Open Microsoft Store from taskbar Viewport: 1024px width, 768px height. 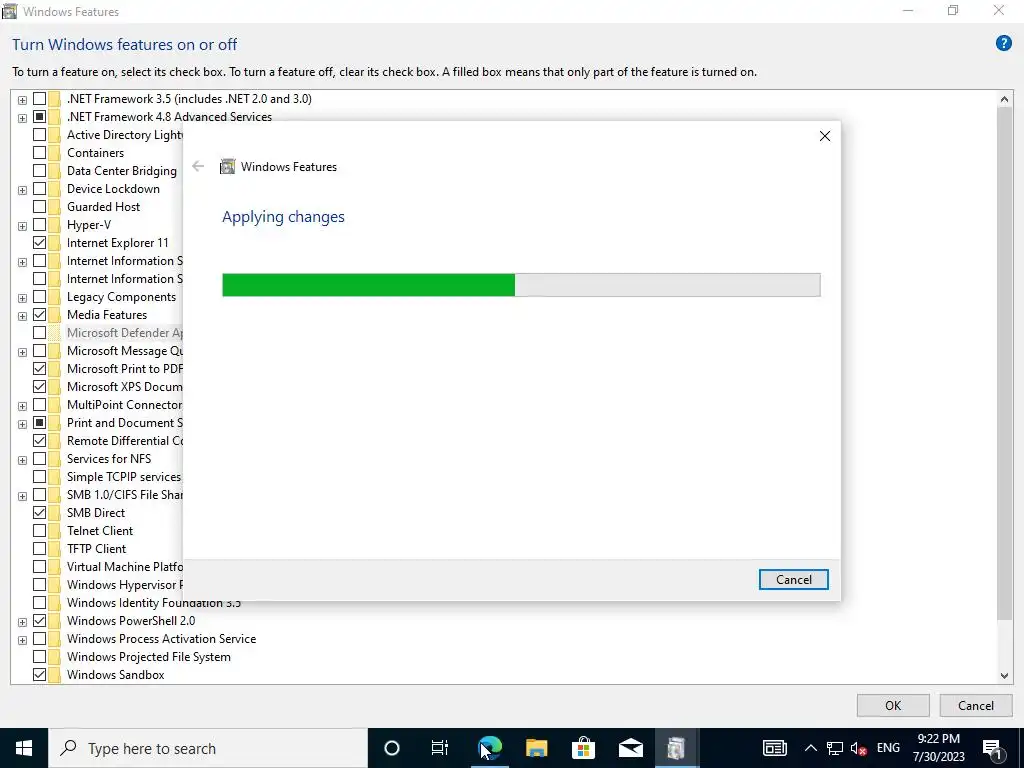pos(583,748)
